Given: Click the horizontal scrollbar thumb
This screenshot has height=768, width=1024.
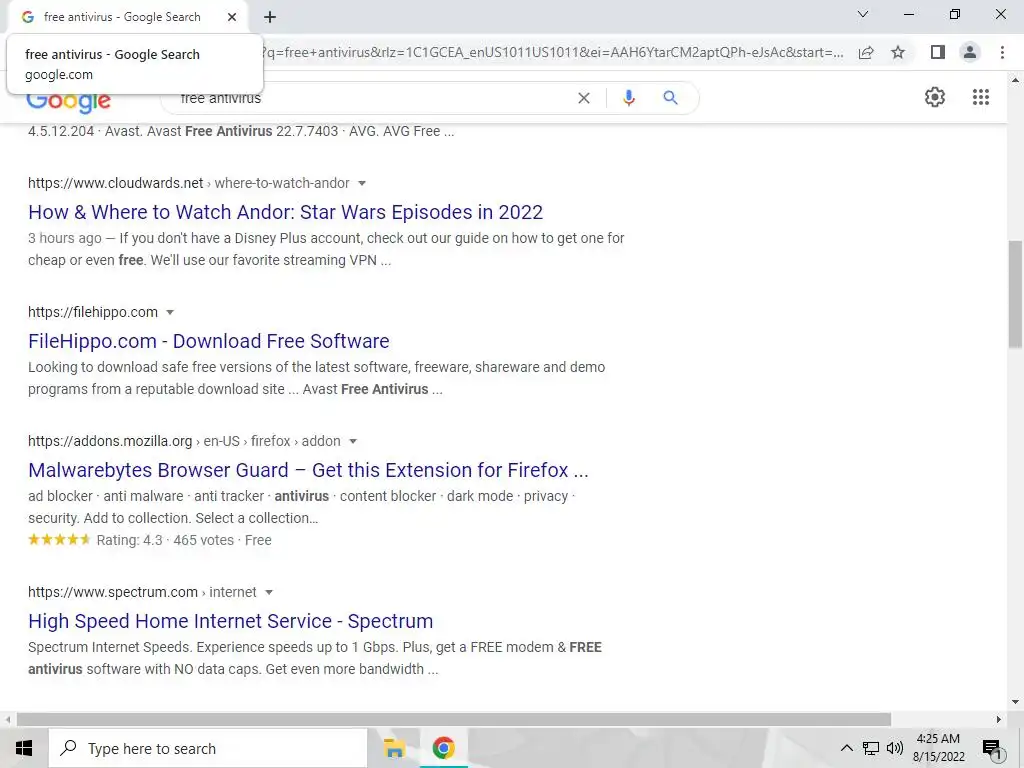Looking at the screenshot, I should 454,719.
